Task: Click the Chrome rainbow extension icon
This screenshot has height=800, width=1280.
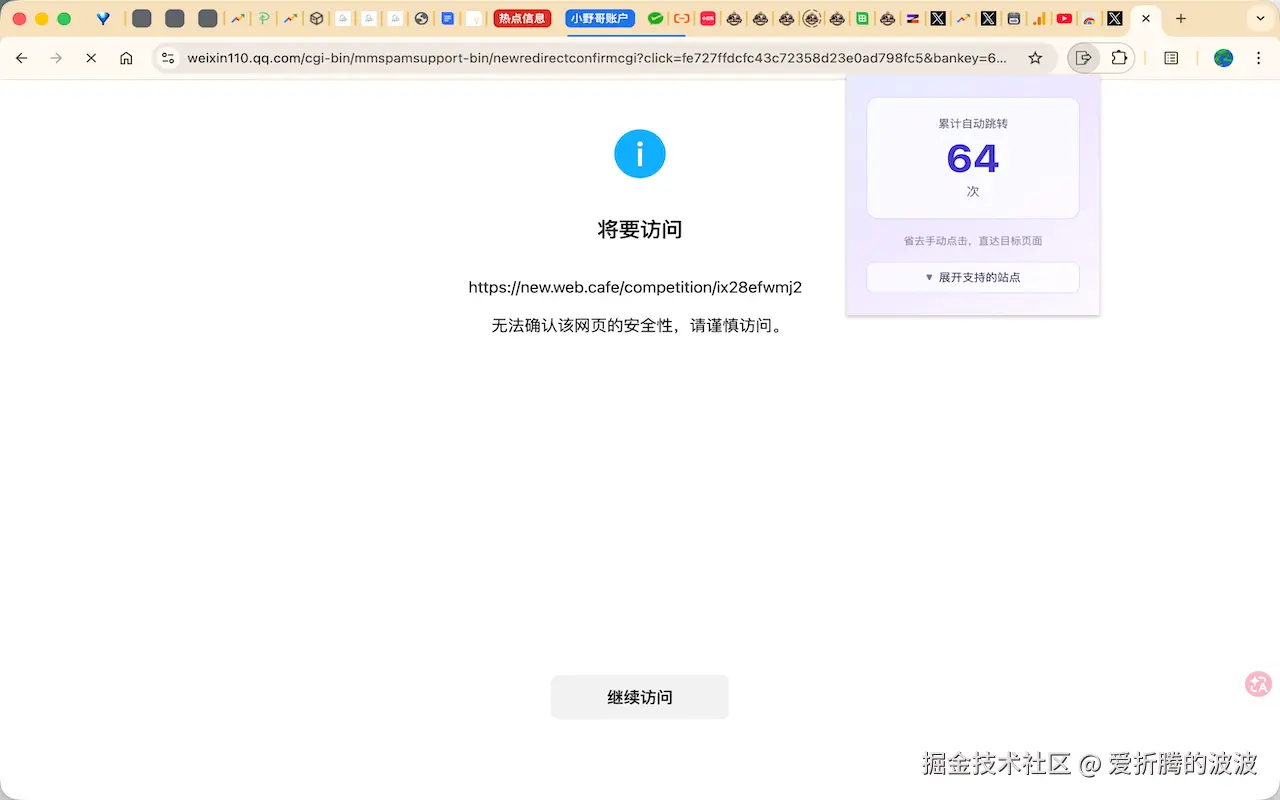Action: tap(1089, 18)
